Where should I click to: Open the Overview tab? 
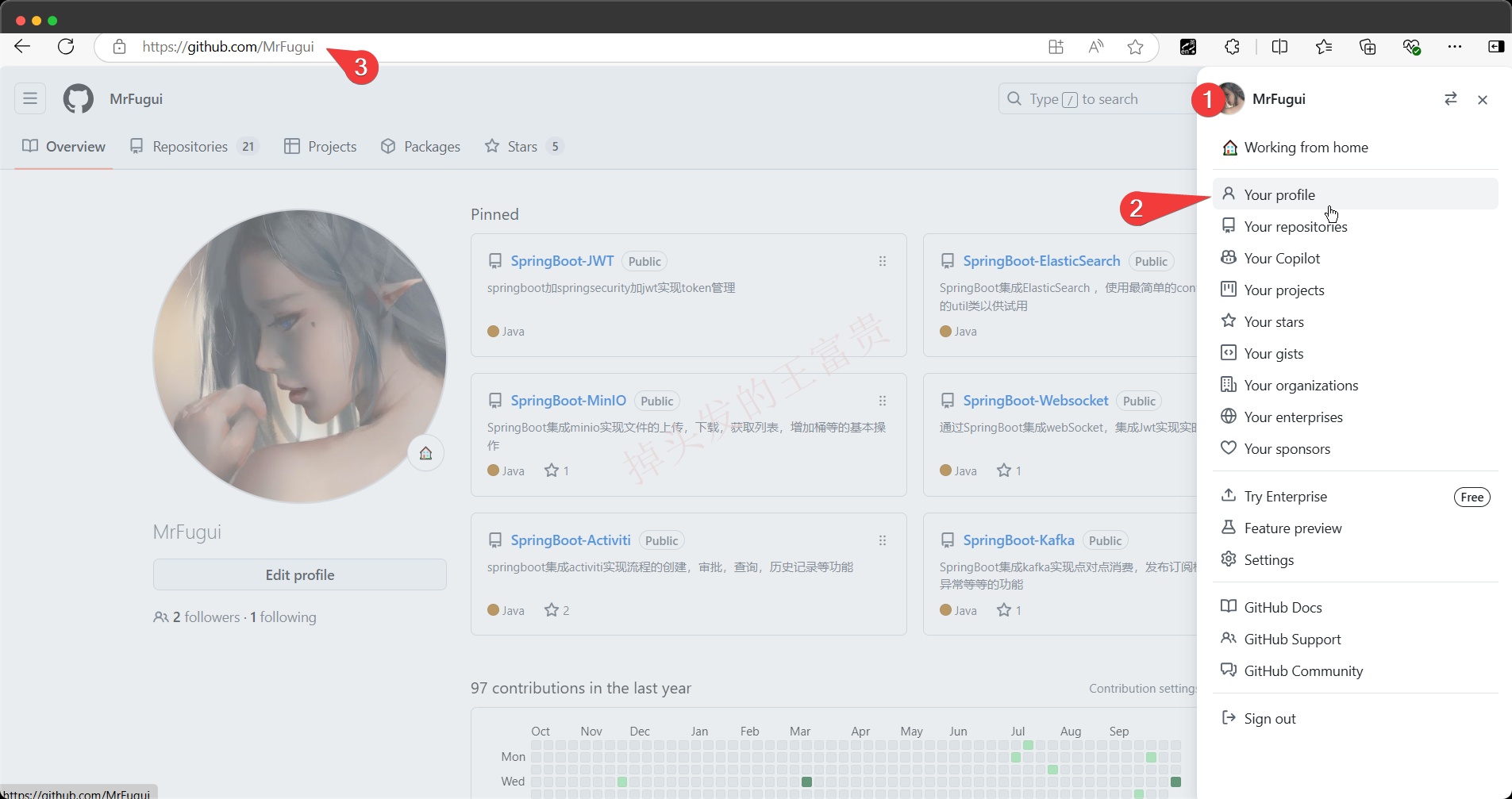(x=63, y=146)
